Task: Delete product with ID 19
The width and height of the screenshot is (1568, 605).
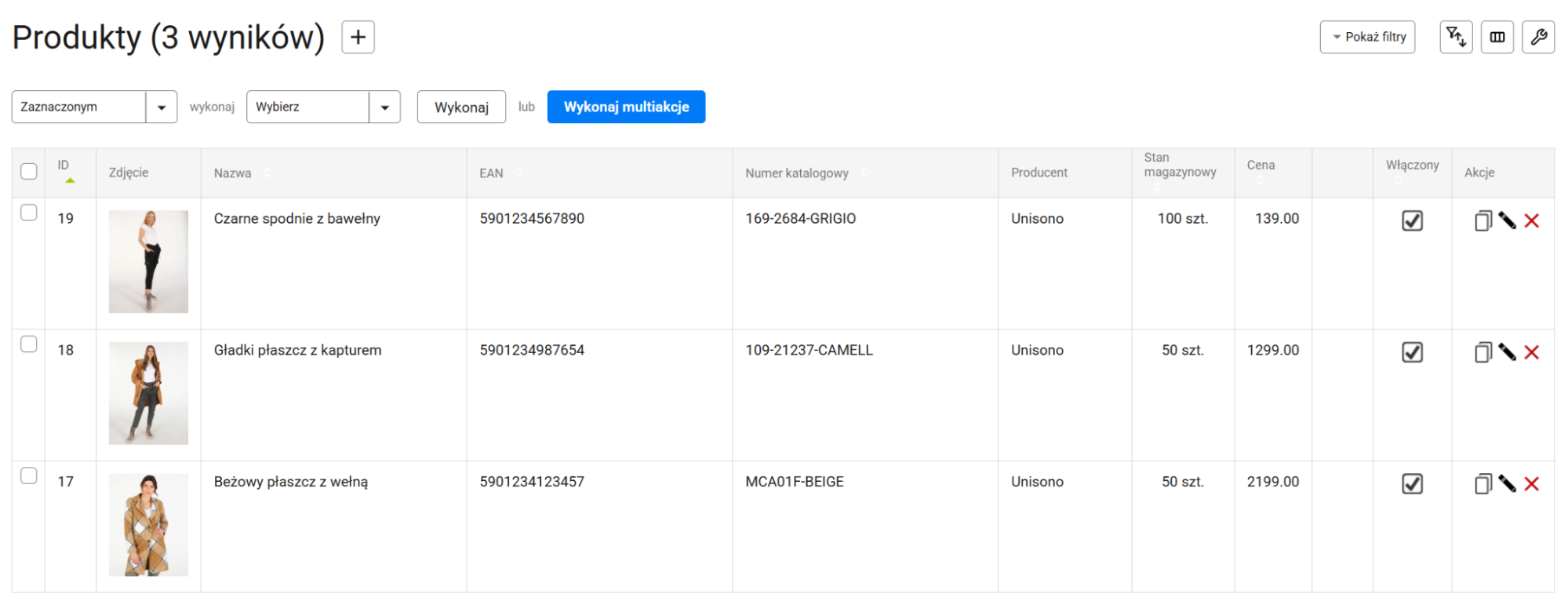Action: click(1531, 221)
